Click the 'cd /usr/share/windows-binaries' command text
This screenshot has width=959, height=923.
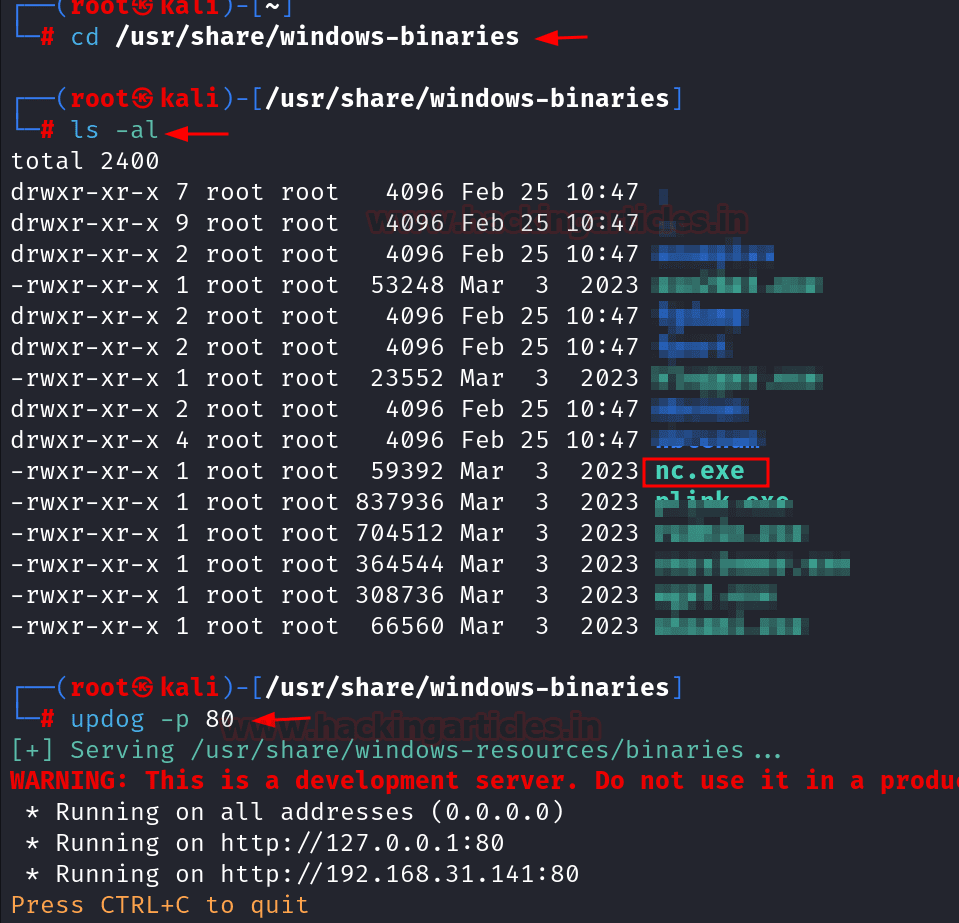[x=295, y=37]
